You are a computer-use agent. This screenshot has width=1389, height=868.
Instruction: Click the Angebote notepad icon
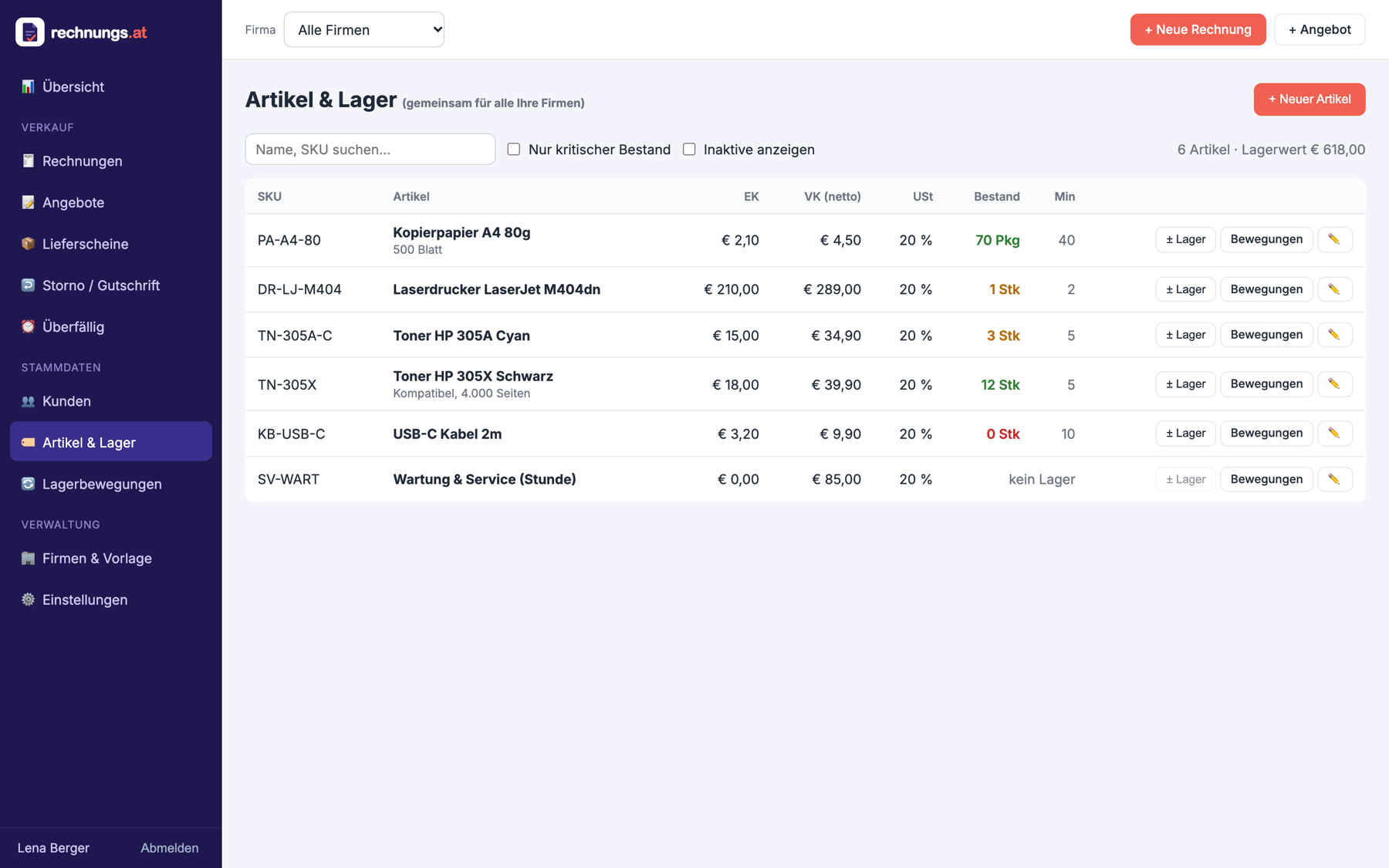[28, 202]
